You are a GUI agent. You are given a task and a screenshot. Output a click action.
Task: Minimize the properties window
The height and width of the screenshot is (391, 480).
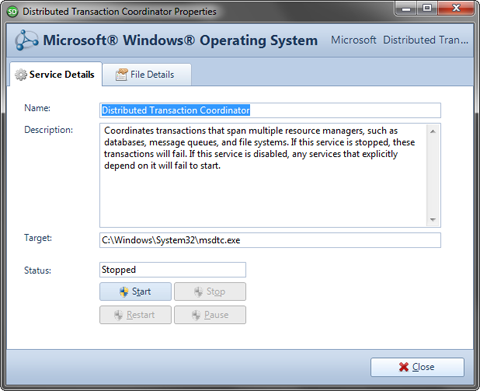pyautogui.click(x=406, y=9)
